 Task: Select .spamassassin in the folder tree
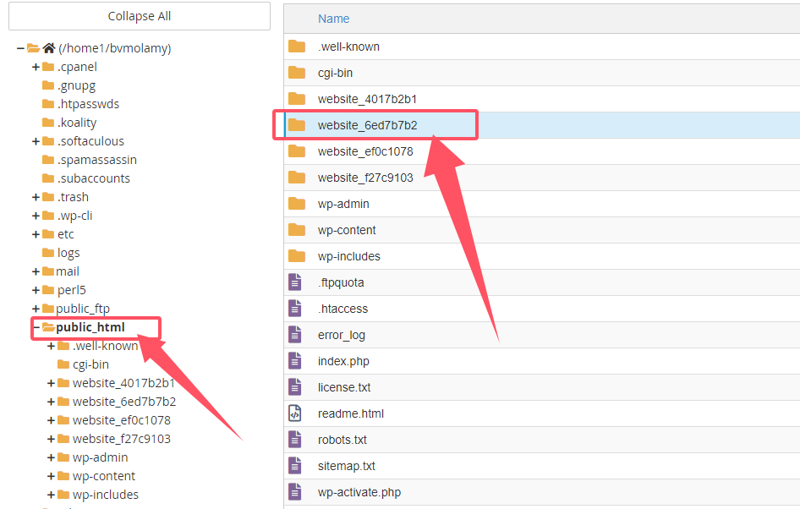96,160
